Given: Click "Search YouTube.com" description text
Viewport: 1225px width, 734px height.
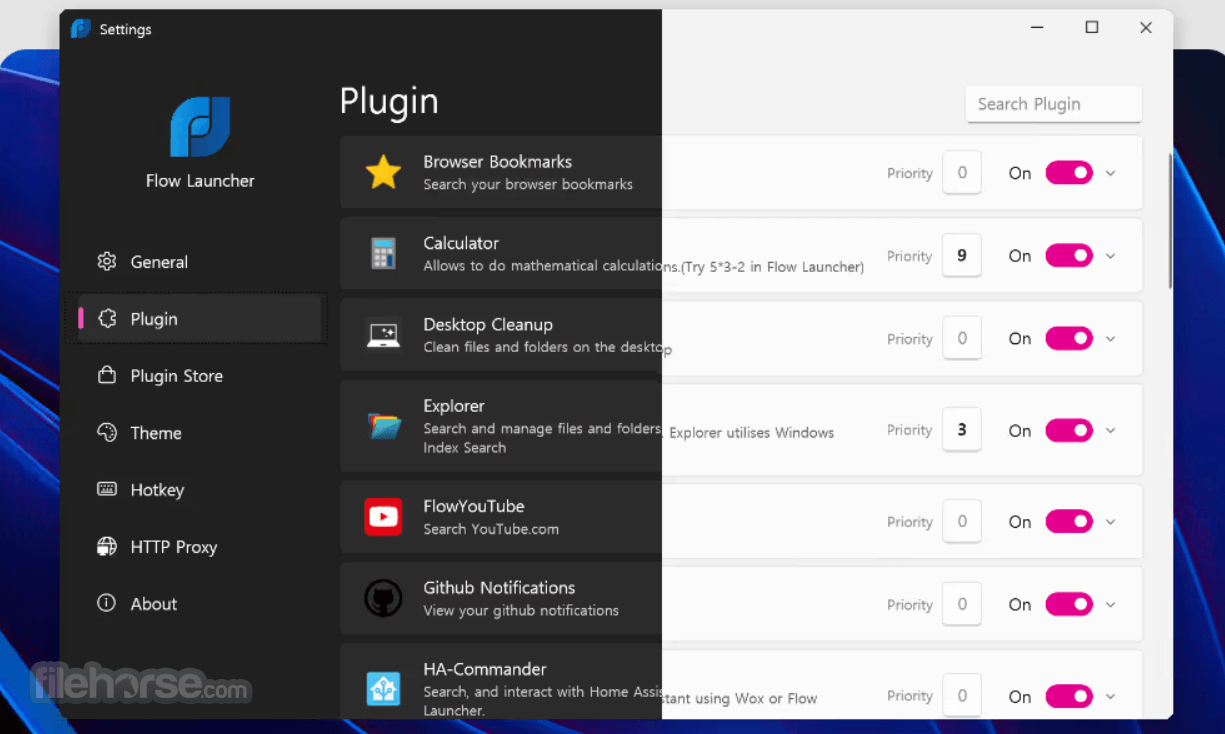Looking at the screenshot, I should pos(491,529).
